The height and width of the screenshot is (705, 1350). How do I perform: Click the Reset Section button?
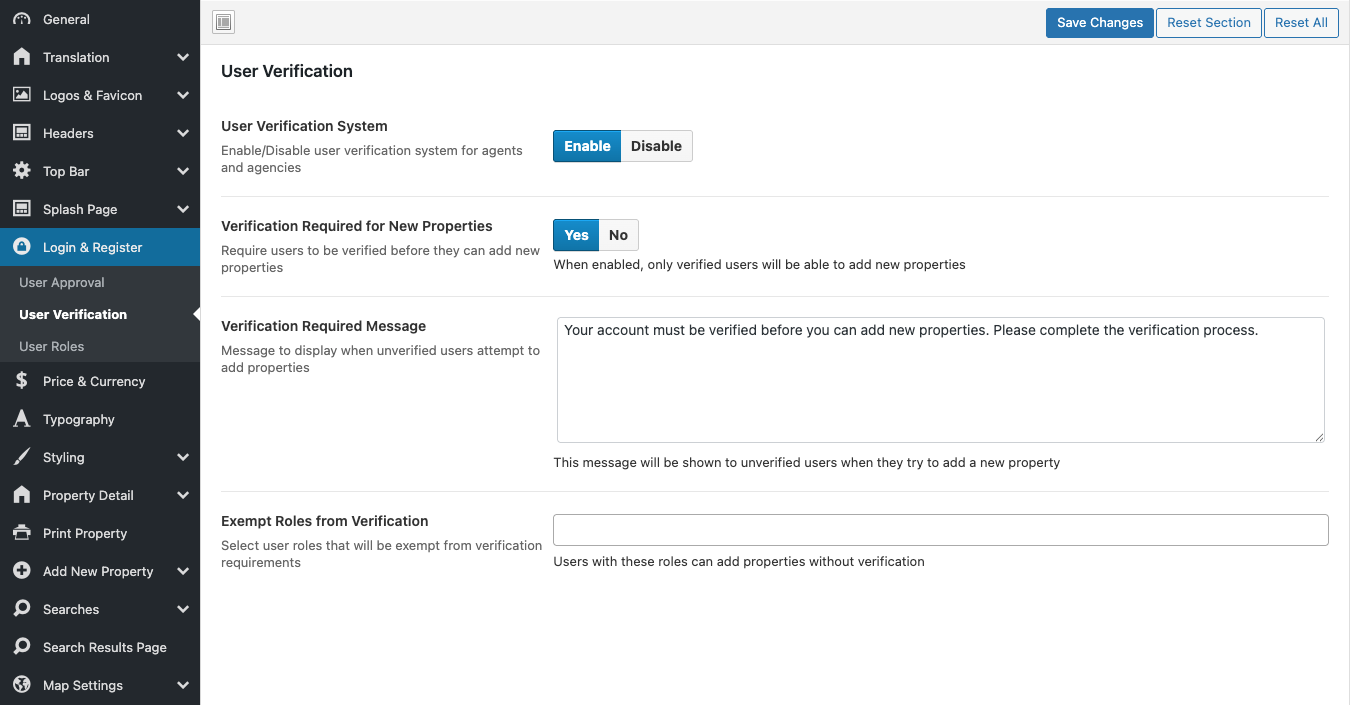coord(1208,23)
